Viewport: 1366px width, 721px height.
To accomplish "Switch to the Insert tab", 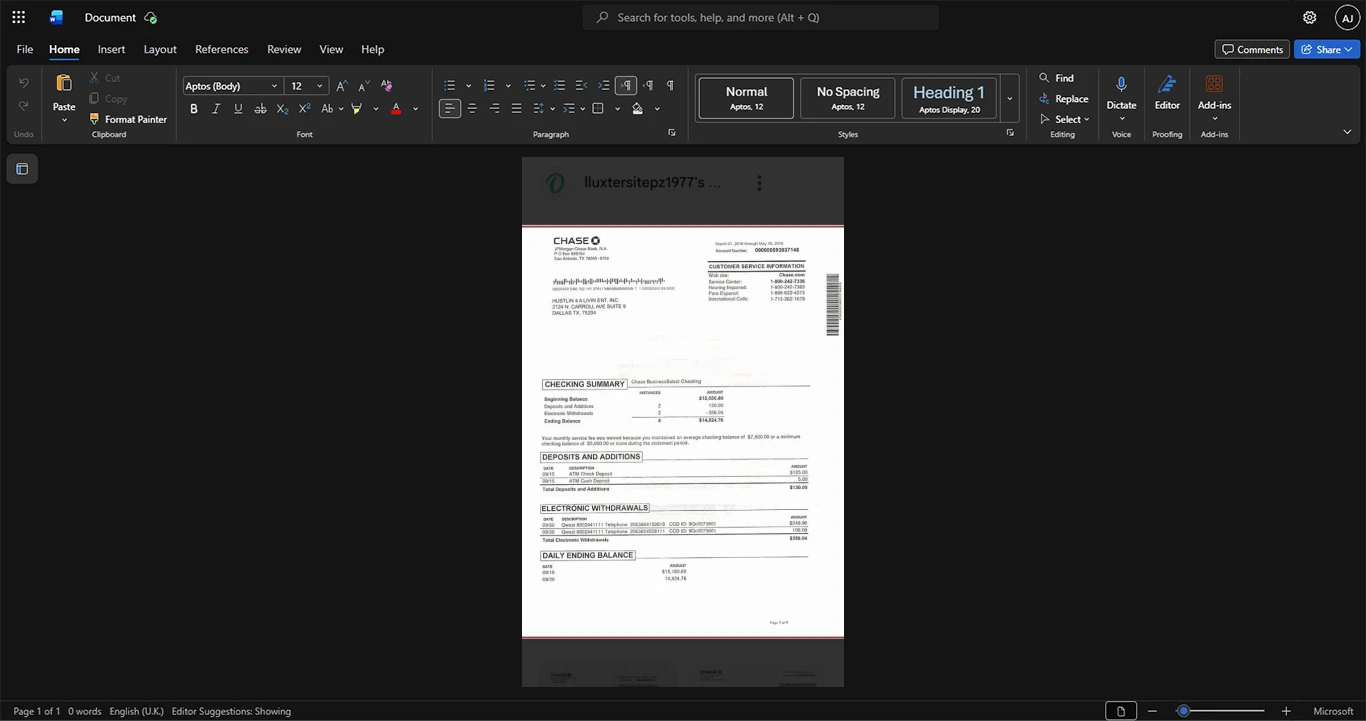I will [x=111, y=49].
